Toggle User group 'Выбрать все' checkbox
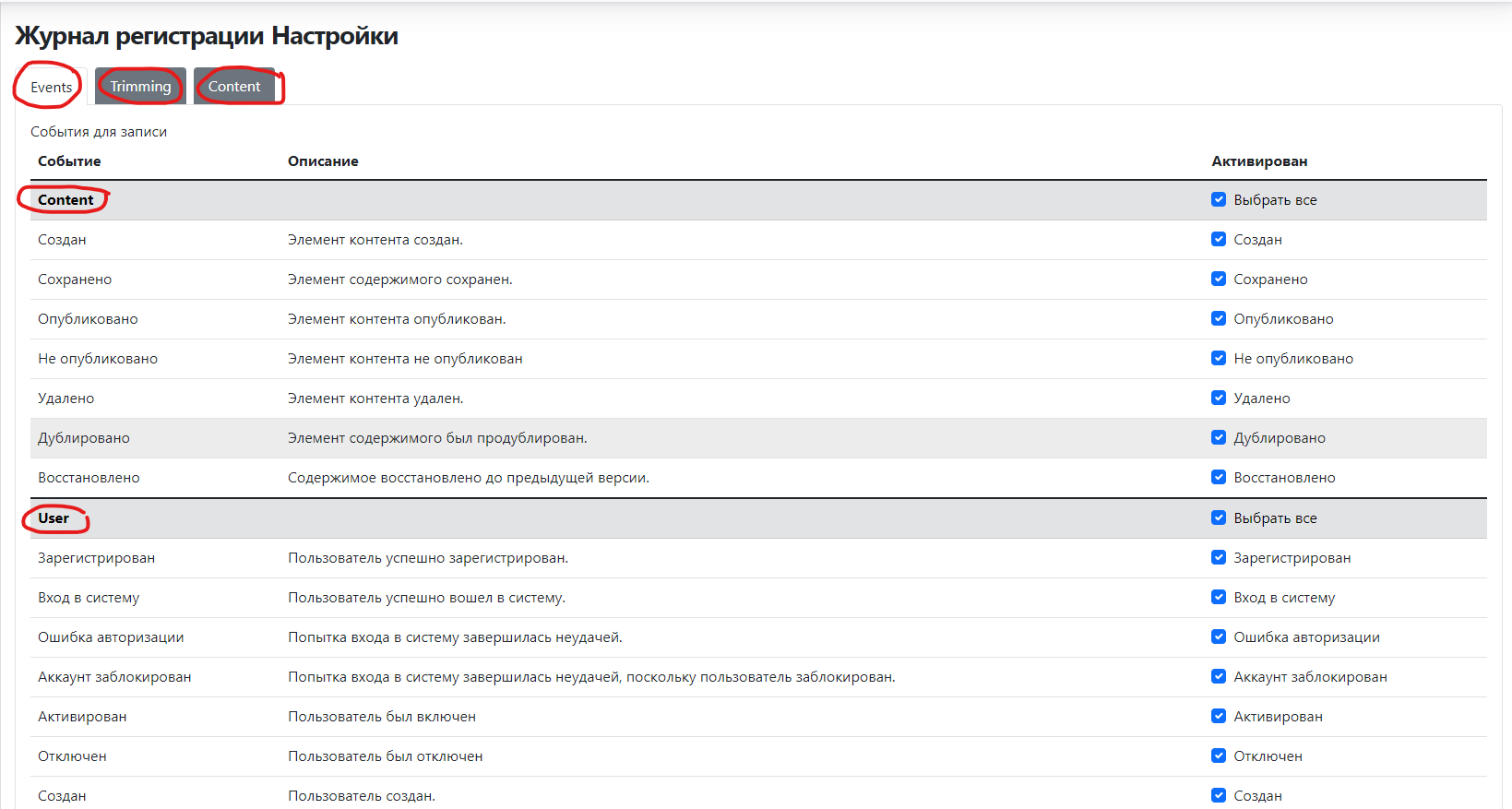The image size is (1512, 809). pyautogui.click(x=1219, y=518)
